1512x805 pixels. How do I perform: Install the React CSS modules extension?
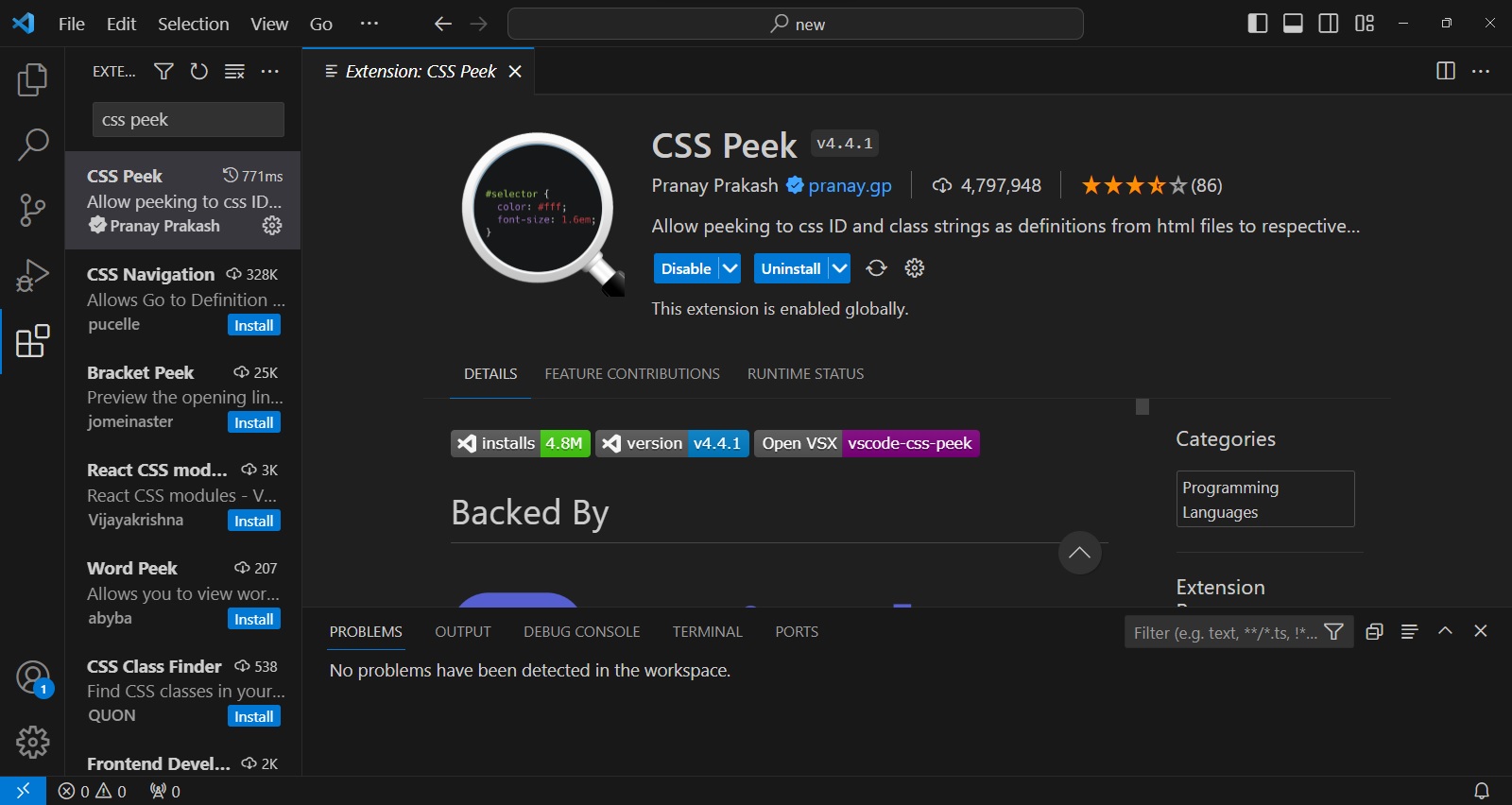pos(254,521)
